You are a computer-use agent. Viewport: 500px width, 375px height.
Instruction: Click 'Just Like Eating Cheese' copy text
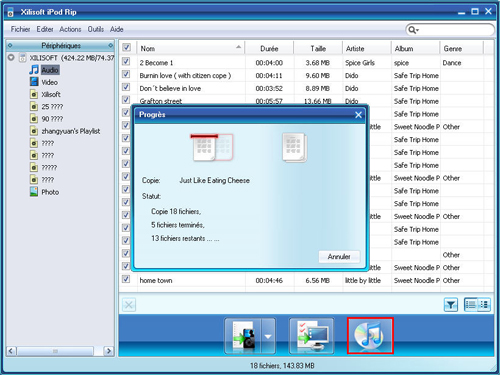click(214, 180)
